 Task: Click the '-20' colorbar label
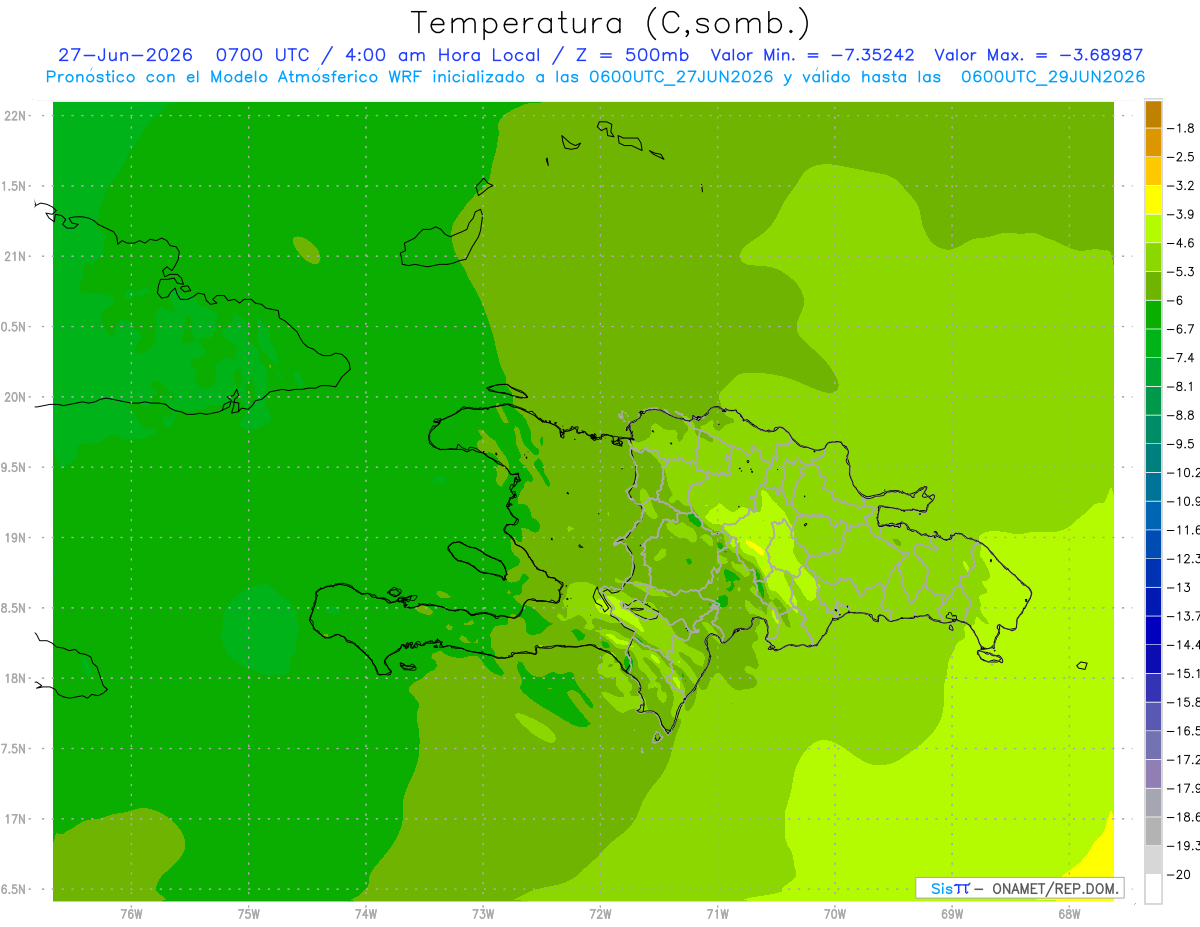point(1178,875)
